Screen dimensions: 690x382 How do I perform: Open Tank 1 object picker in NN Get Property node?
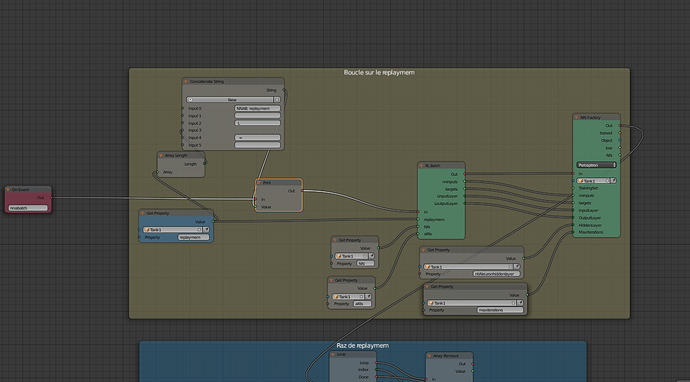(351, 256)
